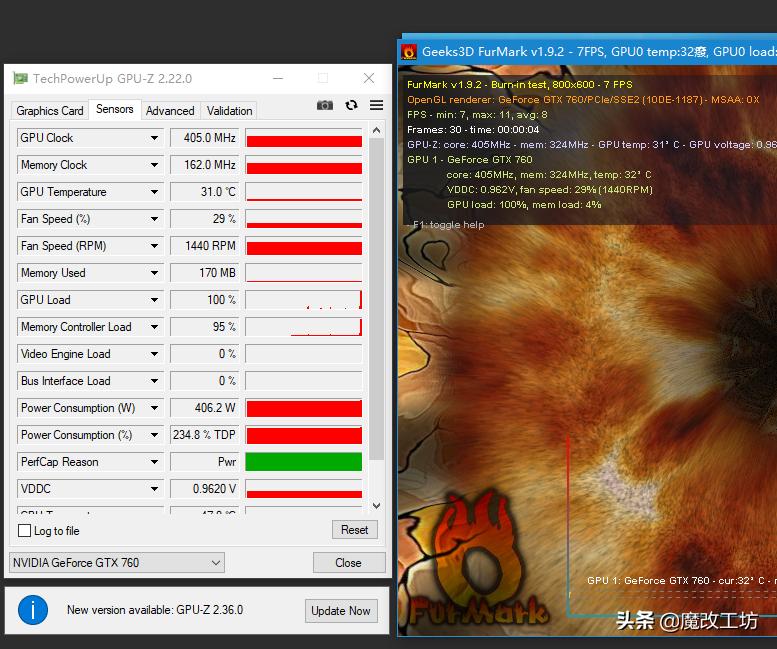
Task: Open the VDDC sensor dropdown
Action: click(x=154, y=489)
